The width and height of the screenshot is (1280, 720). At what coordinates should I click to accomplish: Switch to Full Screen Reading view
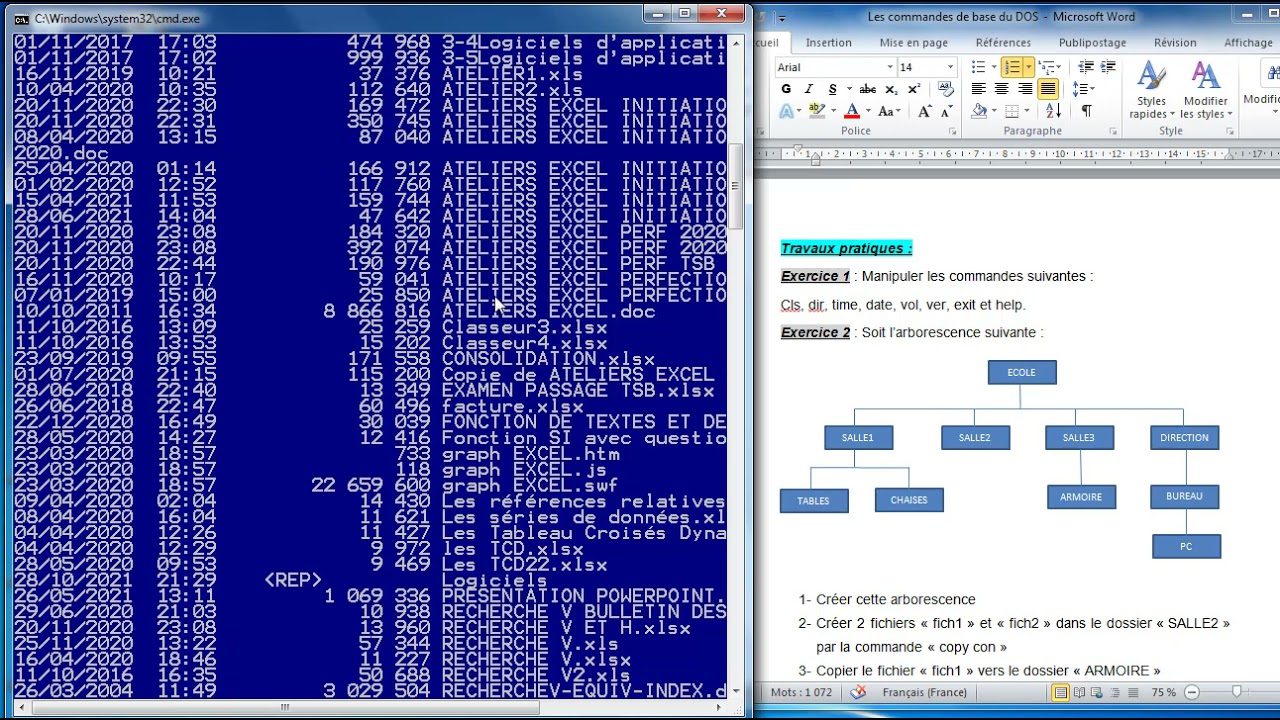[1079, 692]
